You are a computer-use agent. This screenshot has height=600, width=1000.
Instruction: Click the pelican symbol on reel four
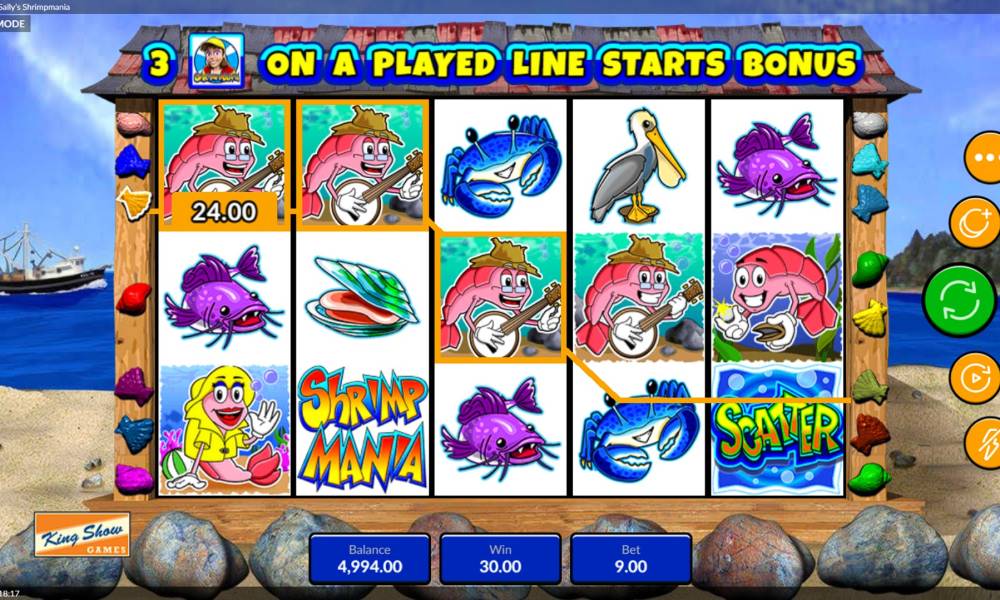click(638, 165)
